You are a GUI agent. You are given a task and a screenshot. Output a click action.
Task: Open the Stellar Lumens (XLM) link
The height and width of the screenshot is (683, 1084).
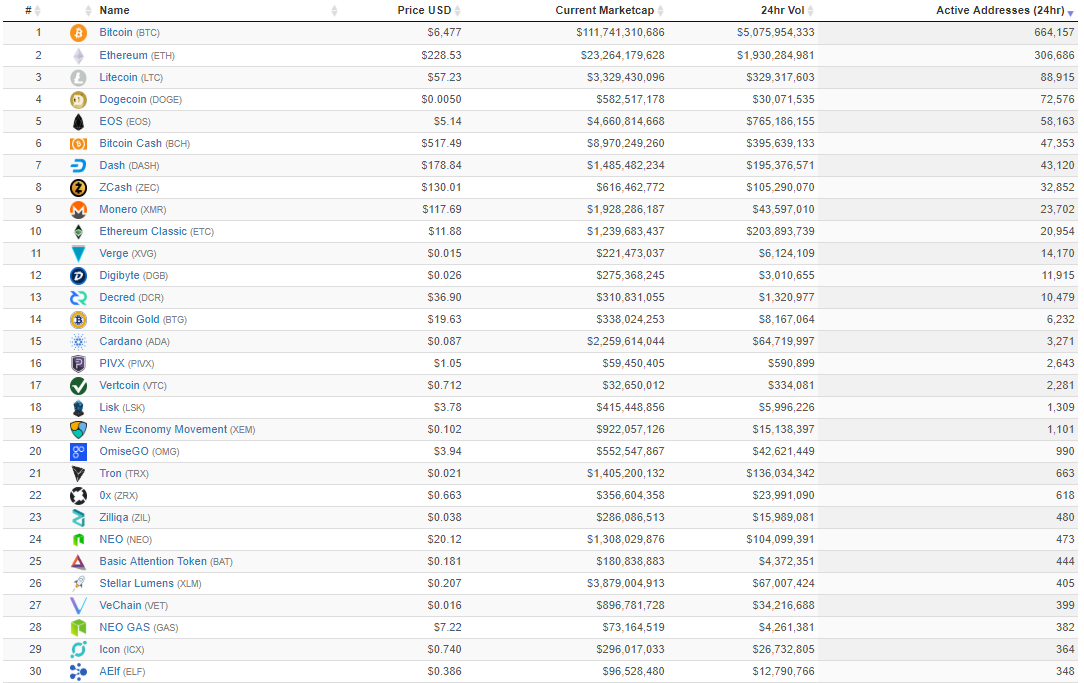[x=150, y=583]
